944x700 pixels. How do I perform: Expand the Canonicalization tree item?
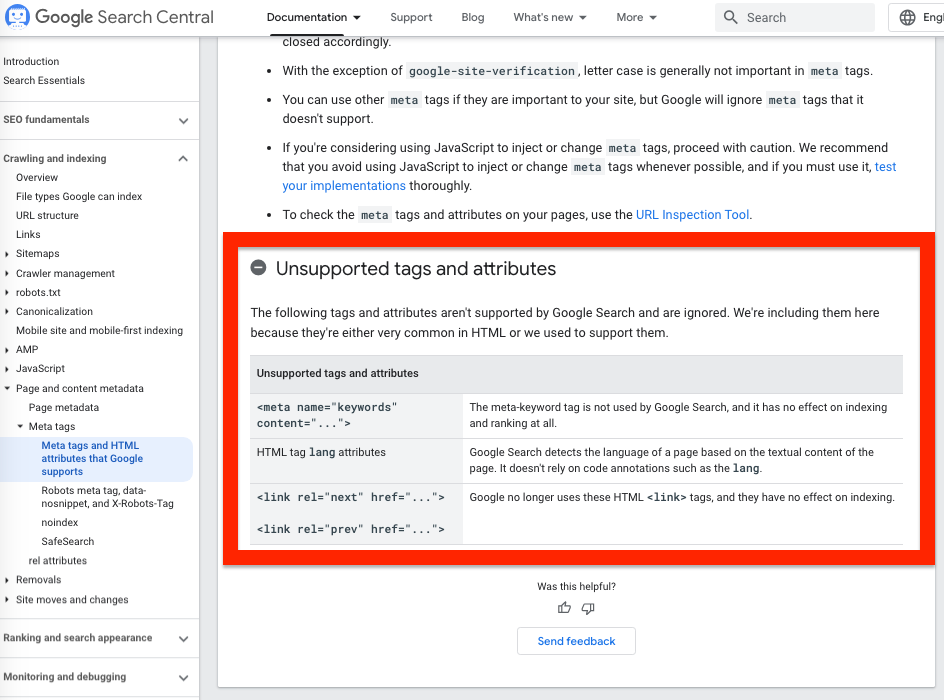tap(7, 312)
